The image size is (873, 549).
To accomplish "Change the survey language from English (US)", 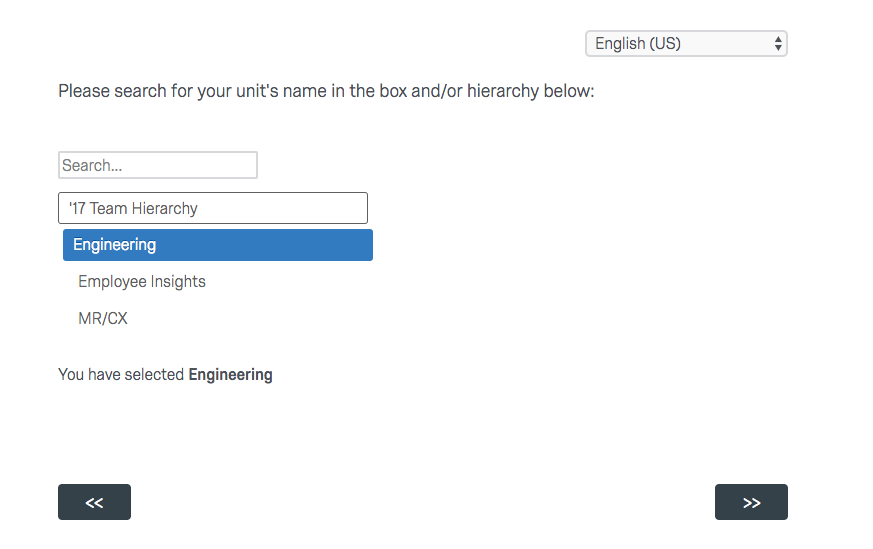I will click(x=685, y=44).
